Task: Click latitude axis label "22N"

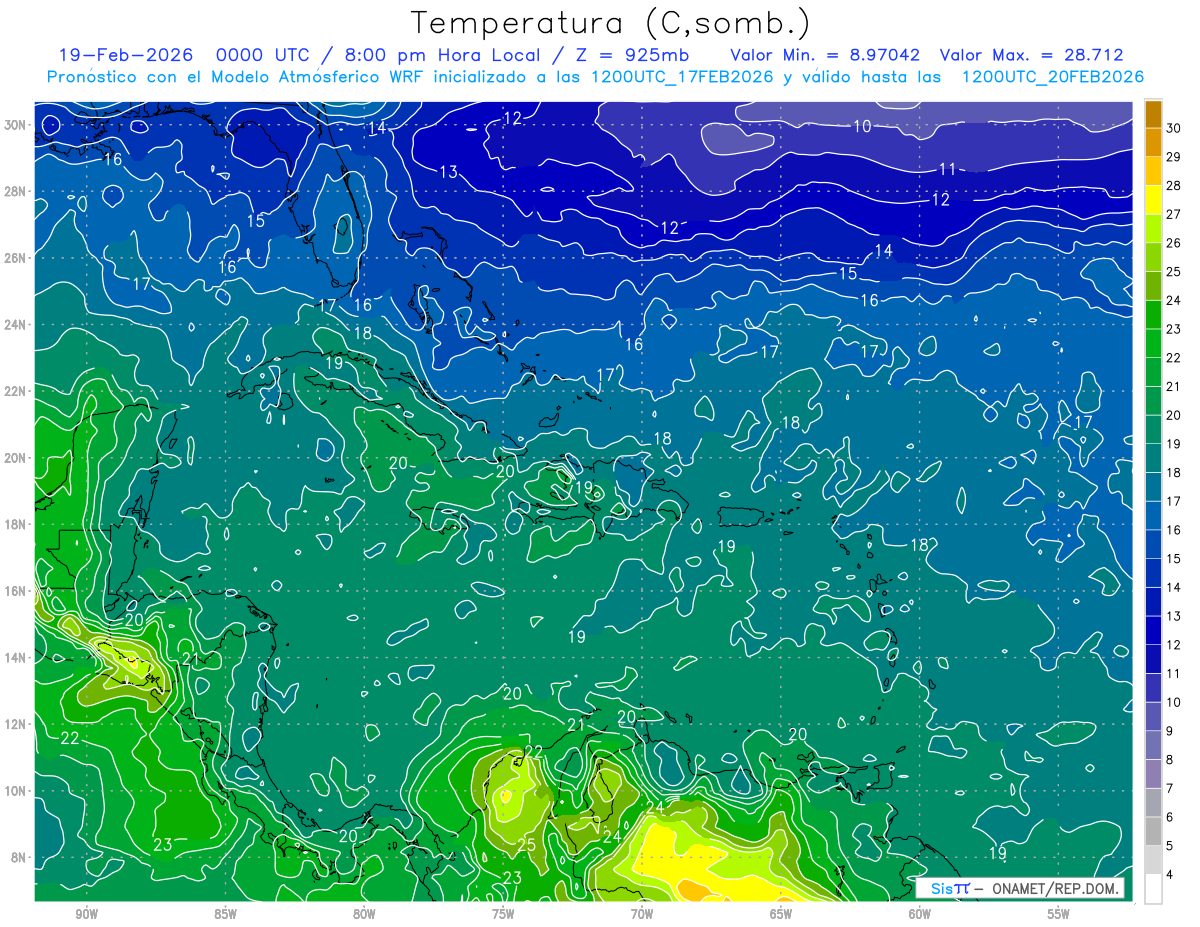Action: 15,391
